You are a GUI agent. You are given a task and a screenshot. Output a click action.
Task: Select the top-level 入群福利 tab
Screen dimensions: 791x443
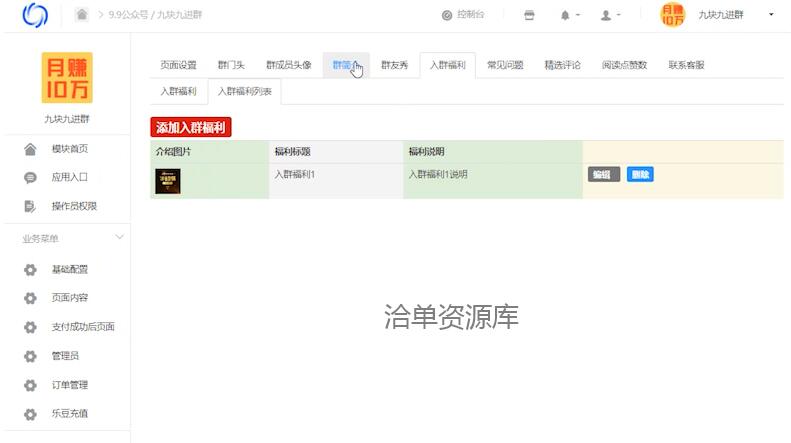(x=447, y=65)
